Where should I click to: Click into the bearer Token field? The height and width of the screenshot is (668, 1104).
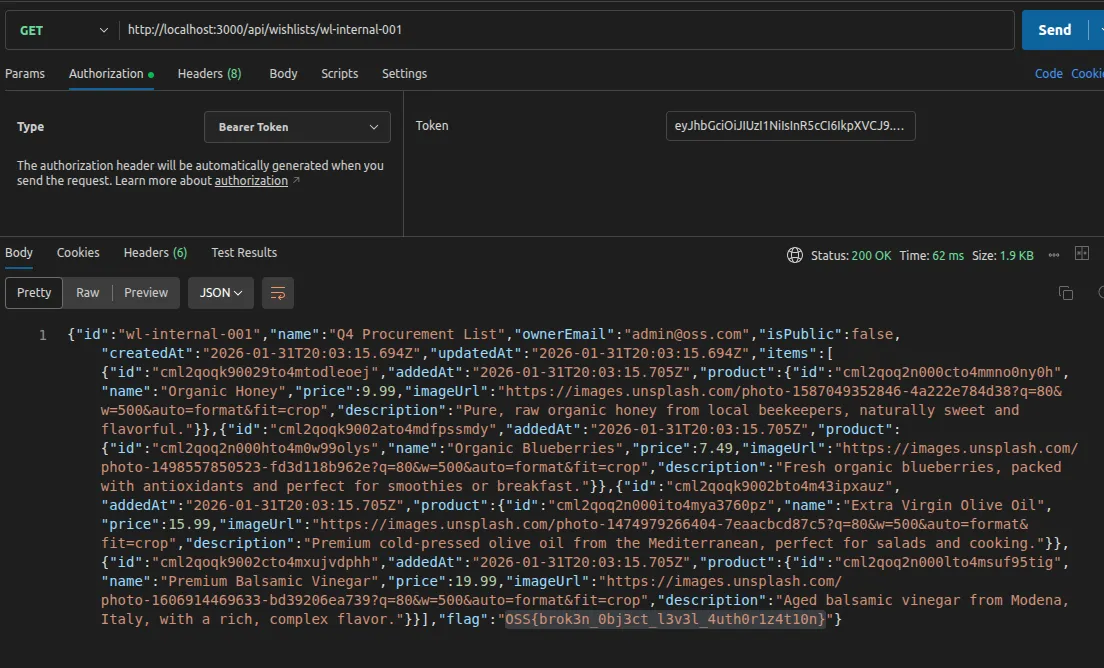[789, 126]
